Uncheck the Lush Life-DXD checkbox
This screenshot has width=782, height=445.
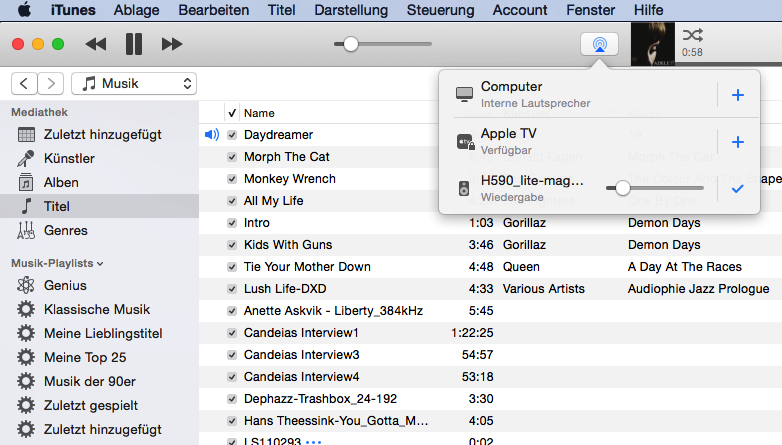pos(232,288)
